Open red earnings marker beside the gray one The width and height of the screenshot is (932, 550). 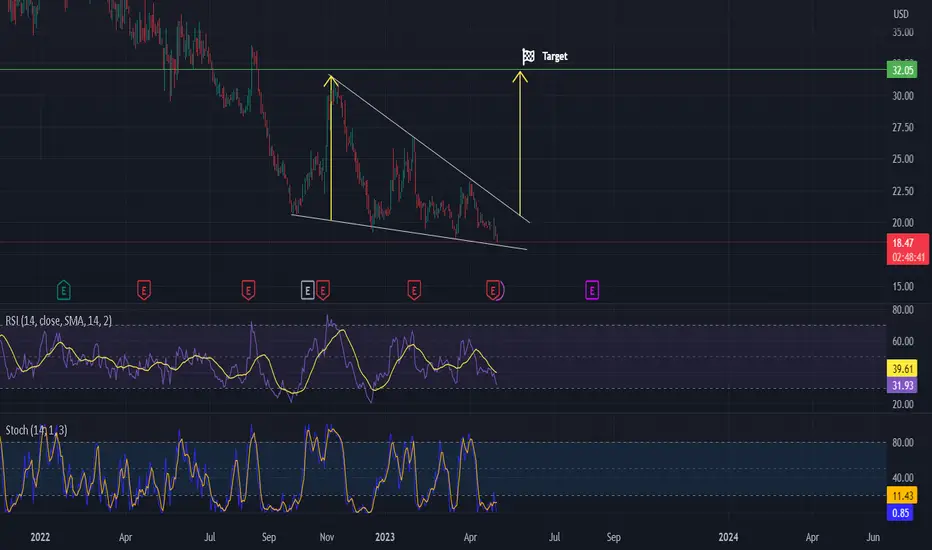click(x=323, y=290)
